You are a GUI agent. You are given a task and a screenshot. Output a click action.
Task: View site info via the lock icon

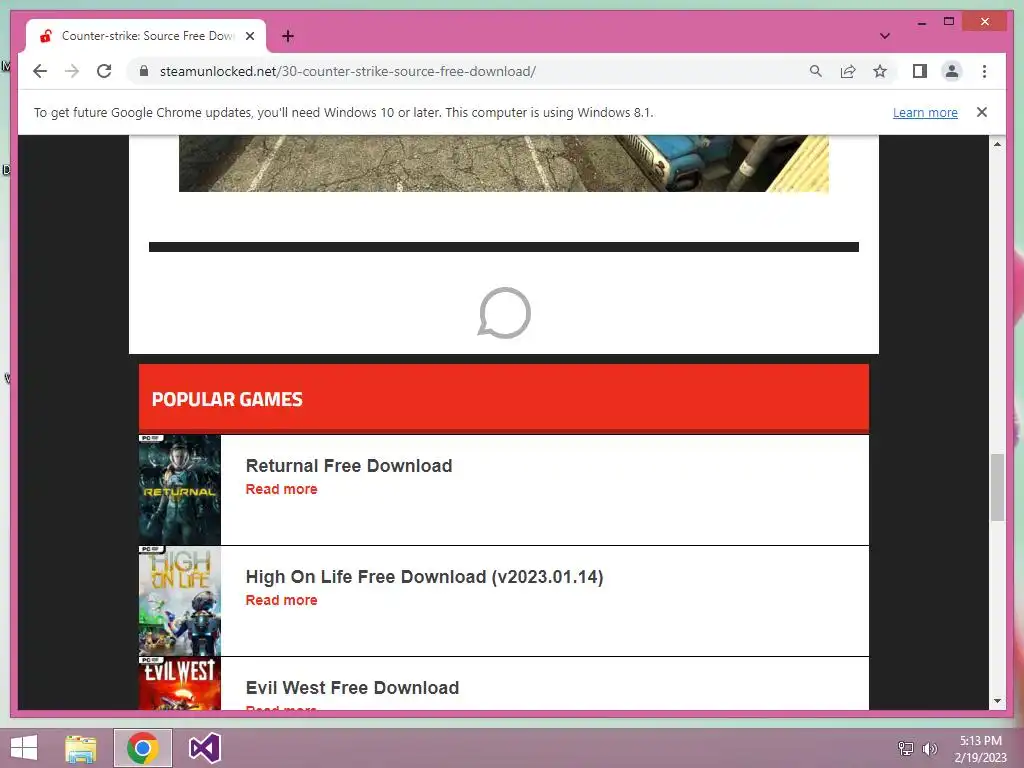click(144, 71)
